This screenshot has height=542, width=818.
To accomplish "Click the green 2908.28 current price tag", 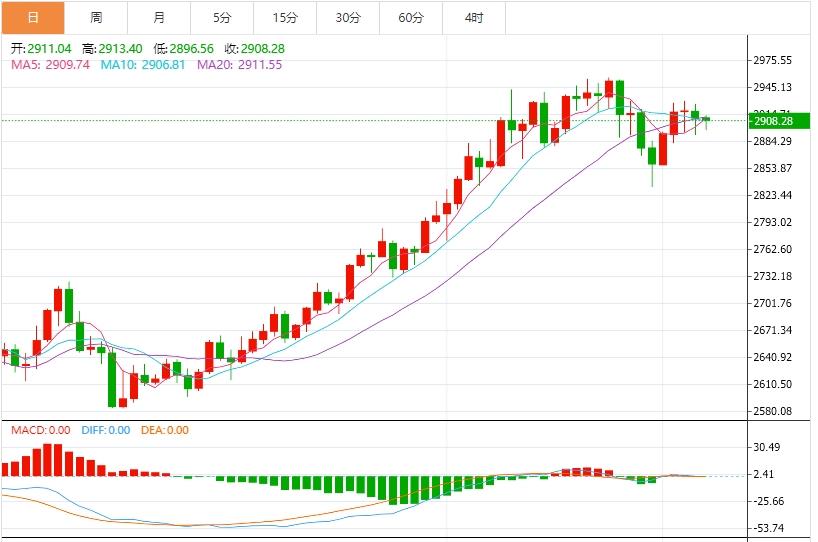I will [773, 121].
